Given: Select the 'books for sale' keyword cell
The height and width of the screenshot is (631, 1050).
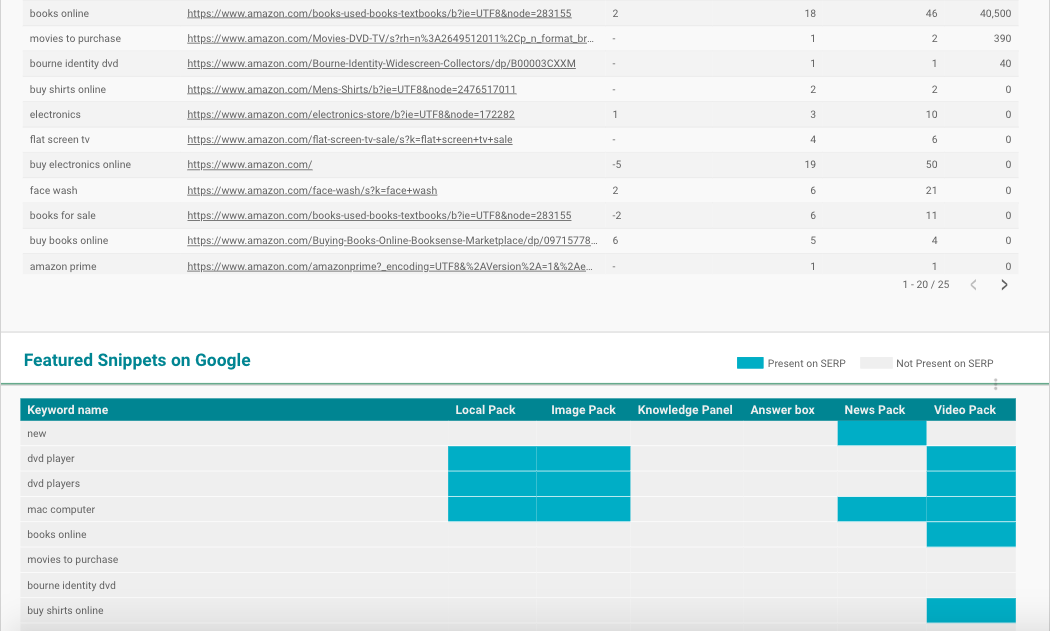Looking at the screenshot, I should coord(62,216).
